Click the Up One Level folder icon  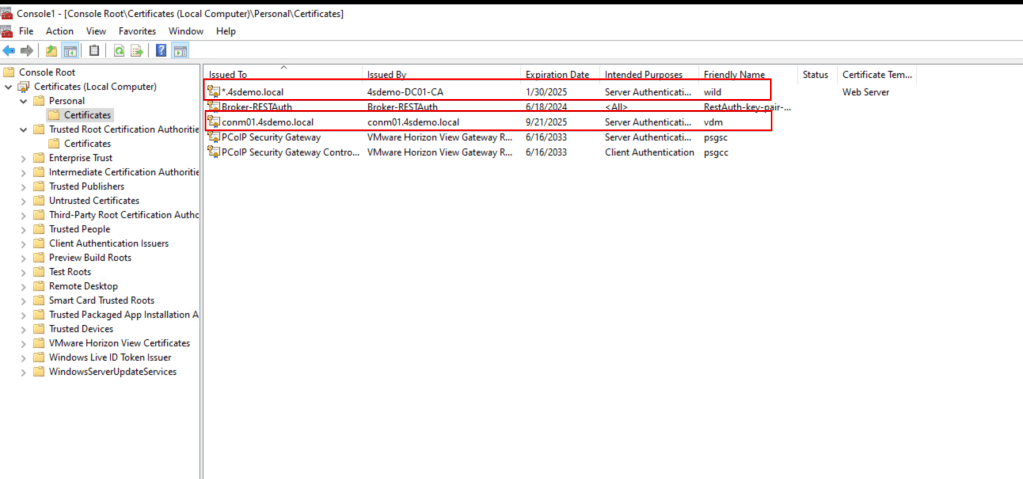51,50
